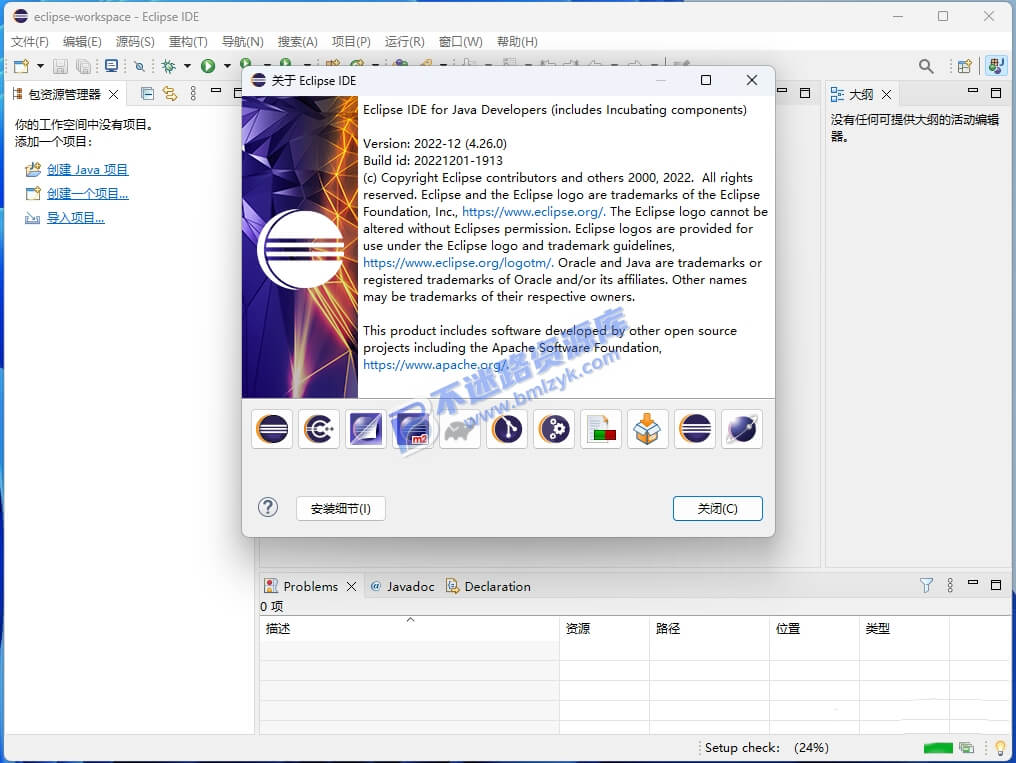
Task: Click the magnifier Search icon at toolbar right
Action: (926, 66)
